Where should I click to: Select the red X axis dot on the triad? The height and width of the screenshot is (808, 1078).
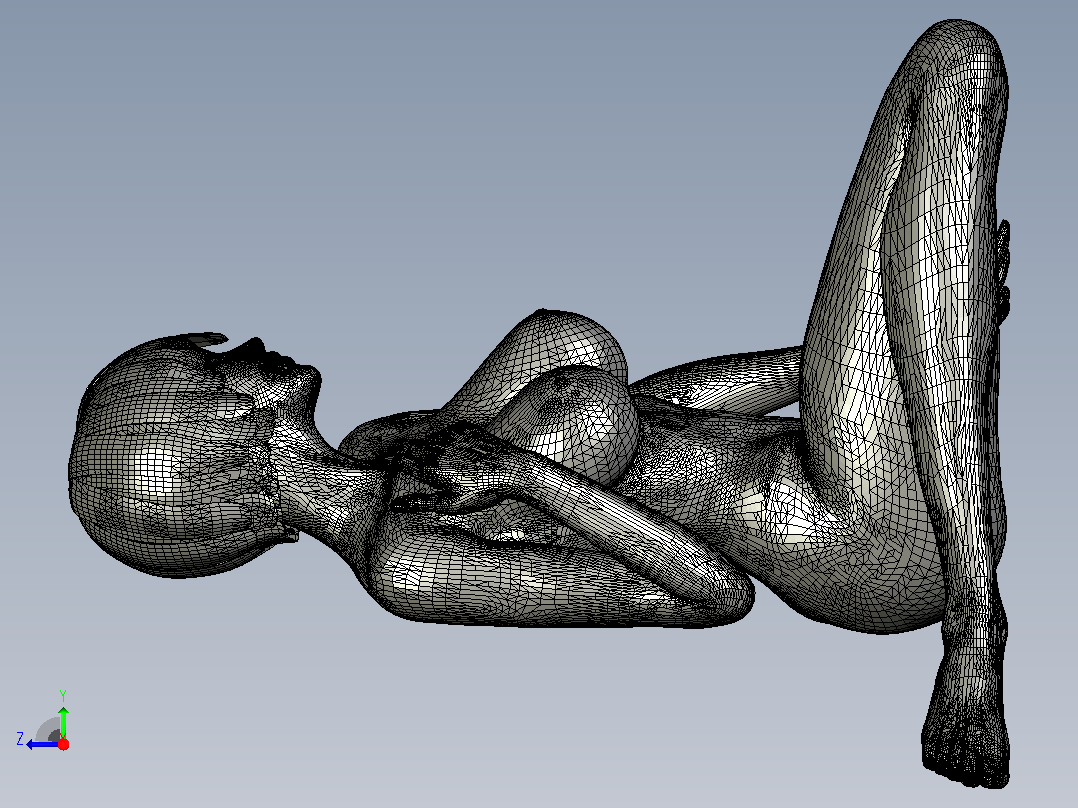tap(63, 744)
